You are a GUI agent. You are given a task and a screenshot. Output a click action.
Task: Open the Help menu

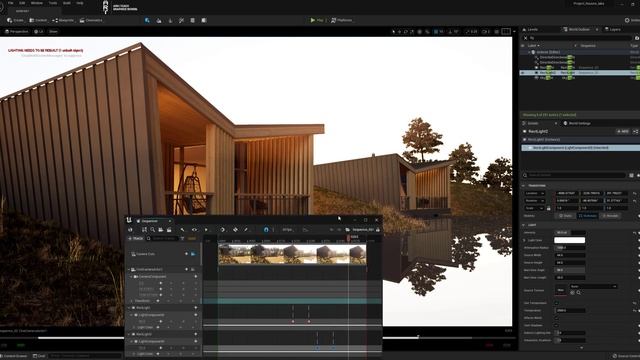tap(80, 3)
